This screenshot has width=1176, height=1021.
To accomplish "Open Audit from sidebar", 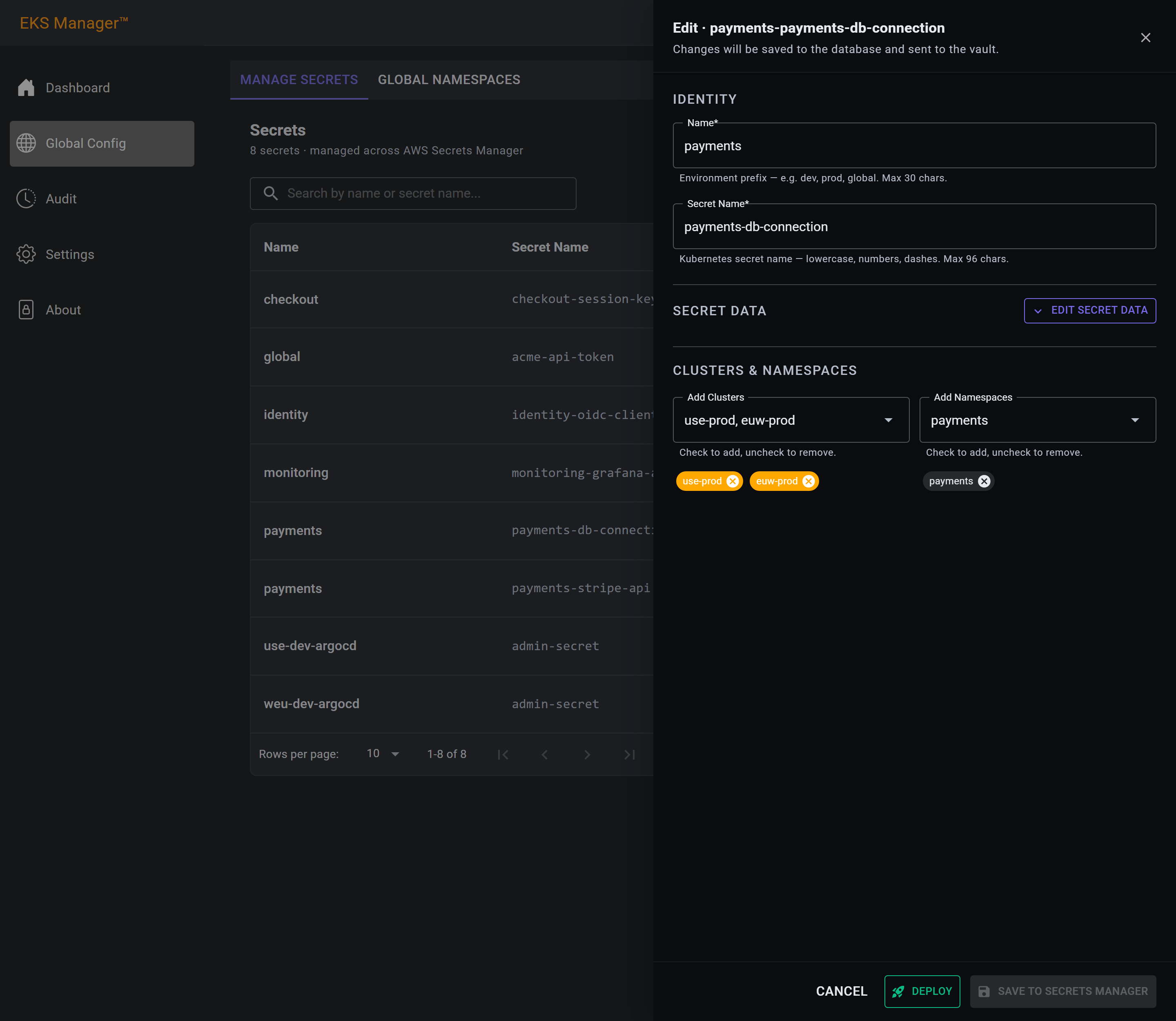I will [102, 199].
